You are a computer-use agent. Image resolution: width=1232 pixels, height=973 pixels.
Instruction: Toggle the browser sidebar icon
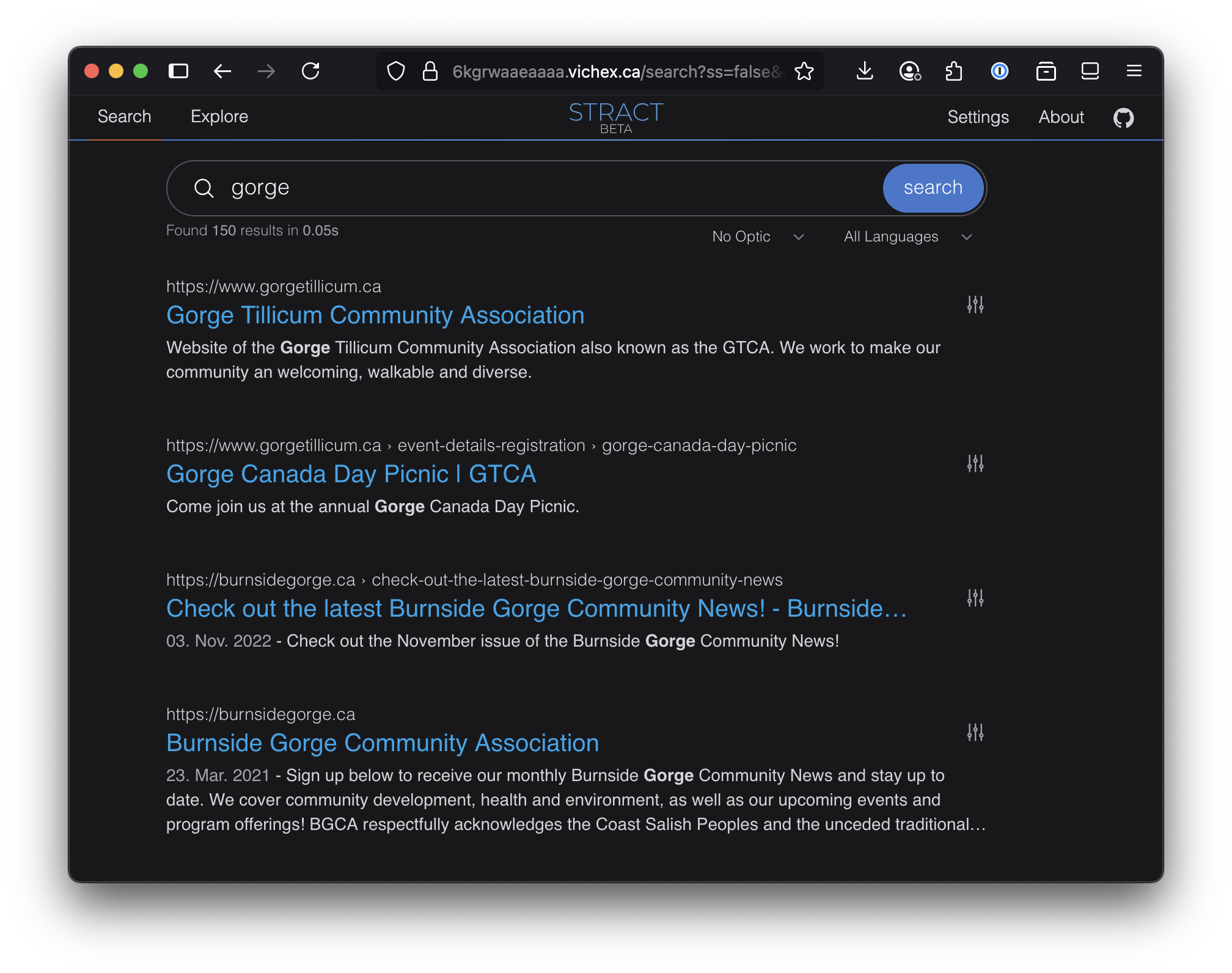click(178, 72)
